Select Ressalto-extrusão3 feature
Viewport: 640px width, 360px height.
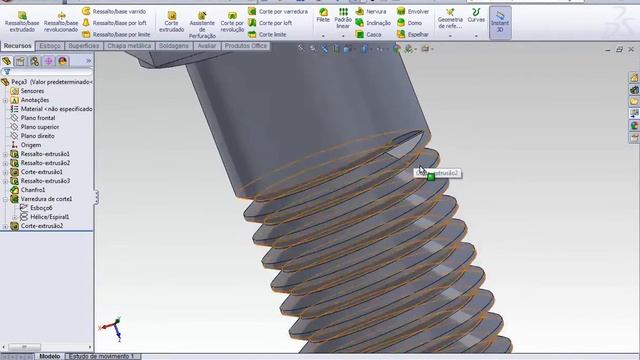pos(45,181)
